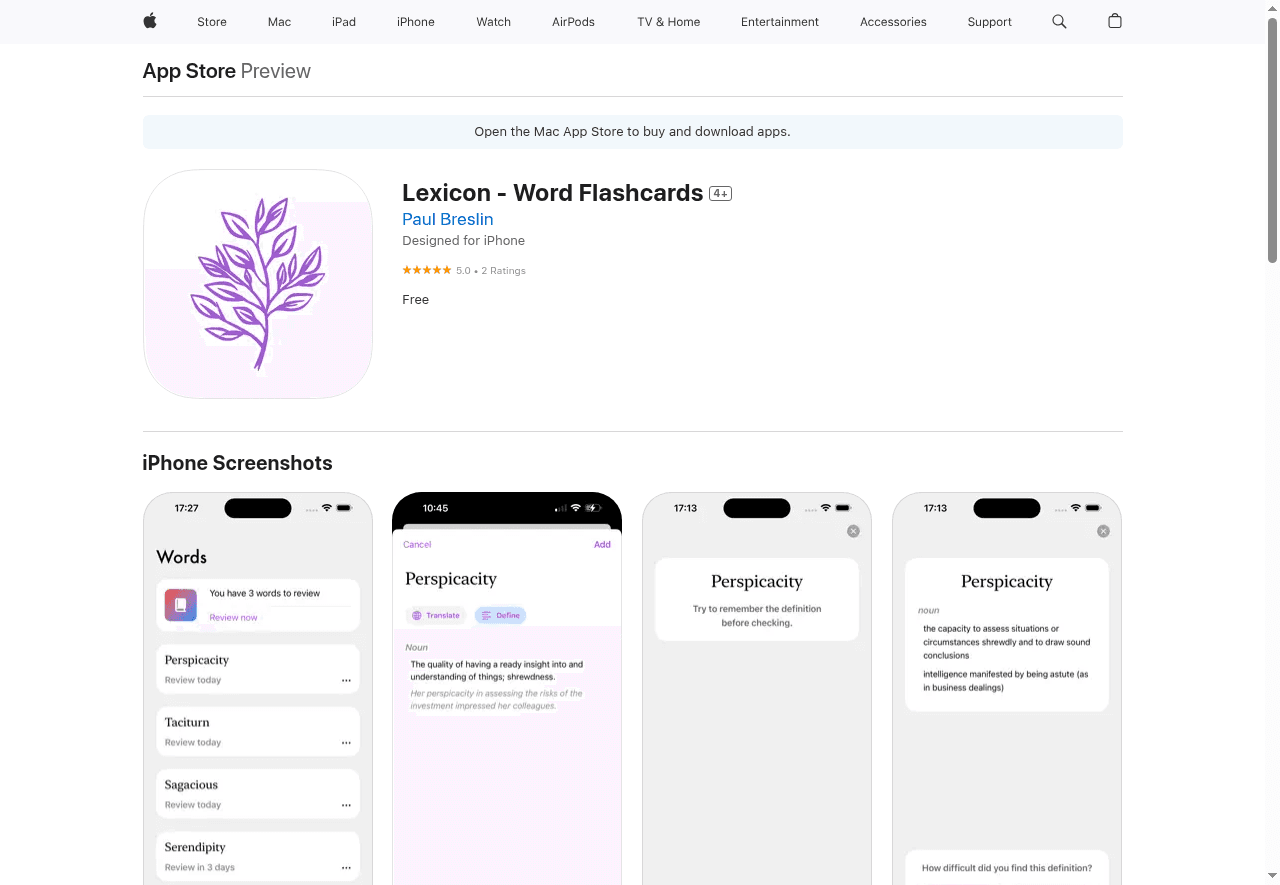Click the Lexicon purple leaf app icon
Image resolution: width=1280 pixels, height=885 pixels.
click(x=257, y=284)
